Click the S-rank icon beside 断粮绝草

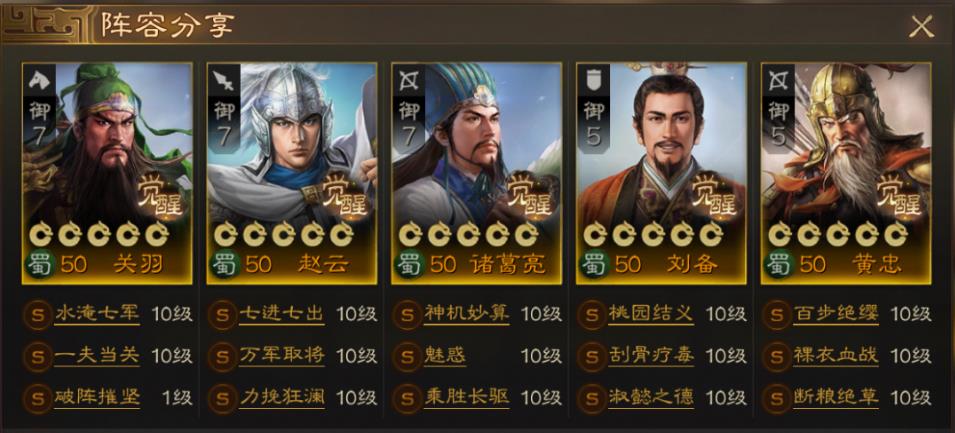point(776,398)
